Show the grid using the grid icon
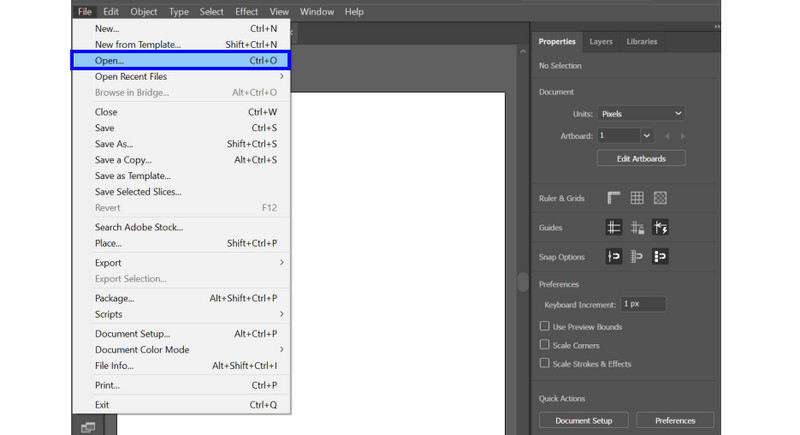Screen dimensions: 800x435 point(637,198)
